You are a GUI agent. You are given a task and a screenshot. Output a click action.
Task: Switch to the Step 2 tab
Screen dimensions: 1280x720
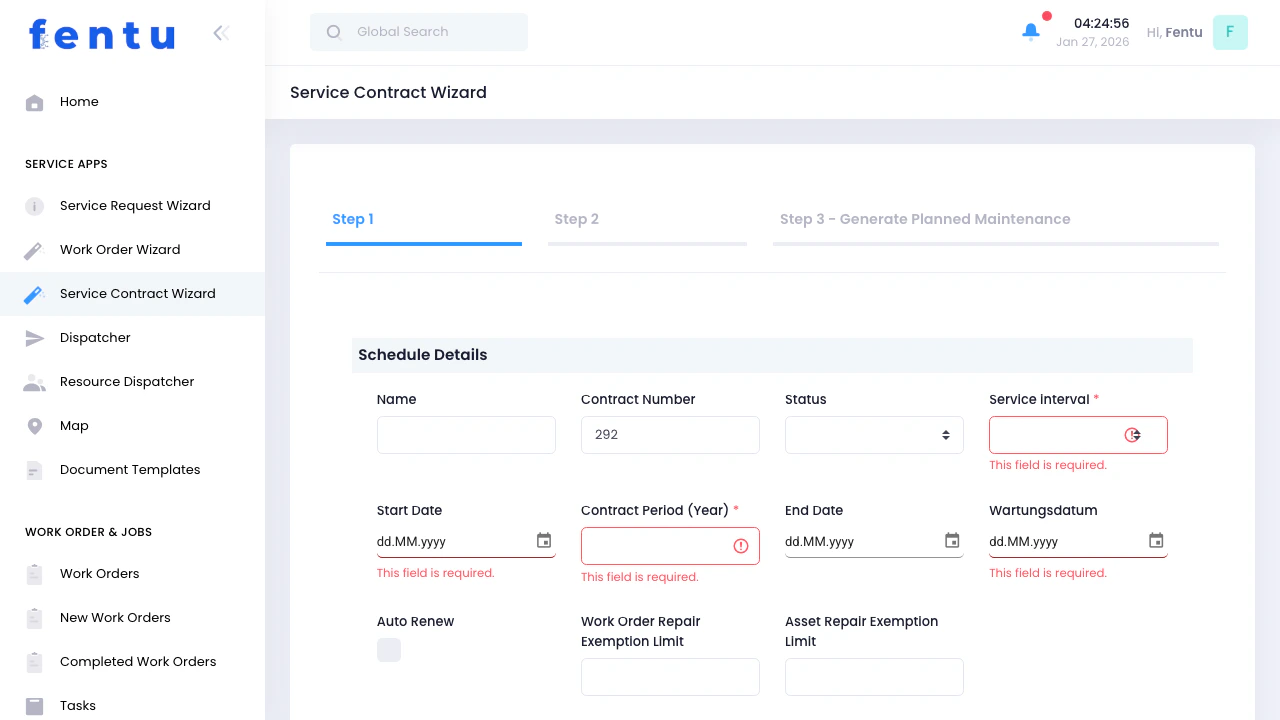click(576, 219)
